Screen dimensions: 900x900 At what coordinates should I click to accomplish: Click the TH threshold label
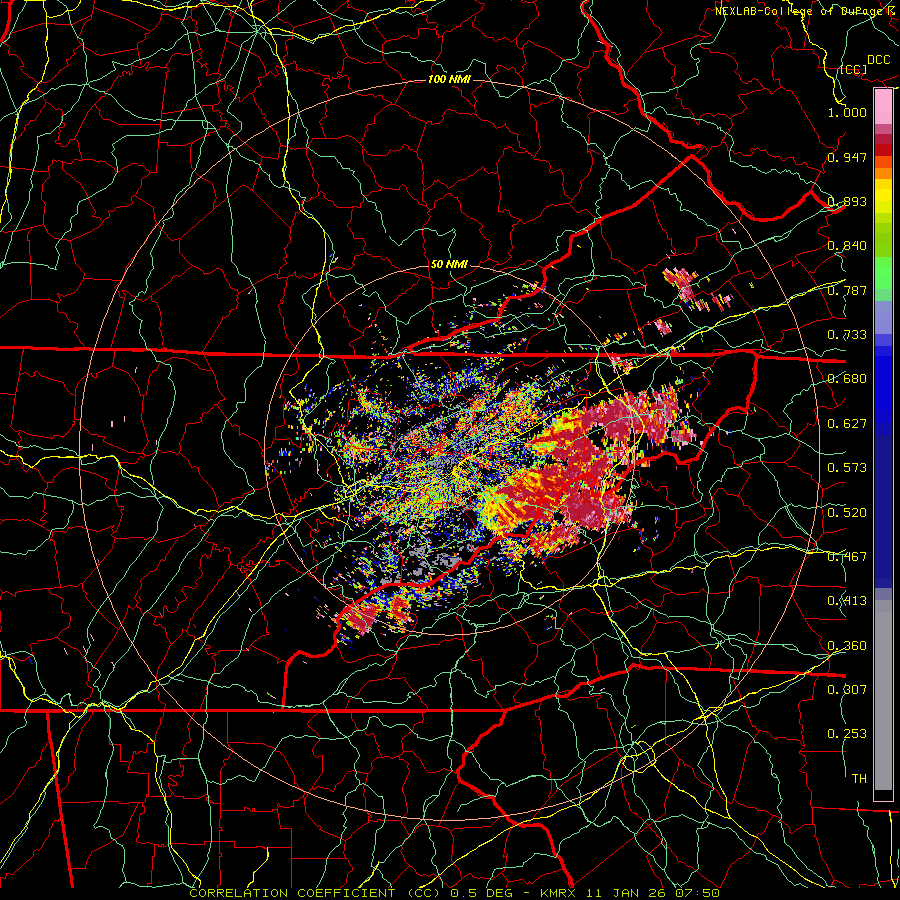tap(859, 779)
